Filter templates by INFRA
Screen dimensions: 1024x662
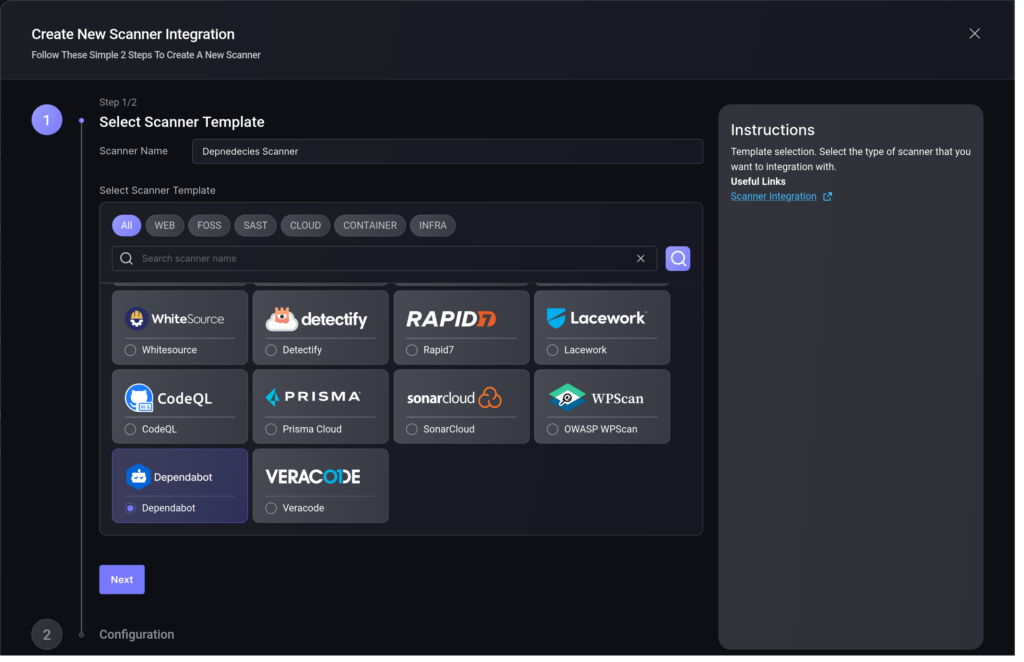433,225
